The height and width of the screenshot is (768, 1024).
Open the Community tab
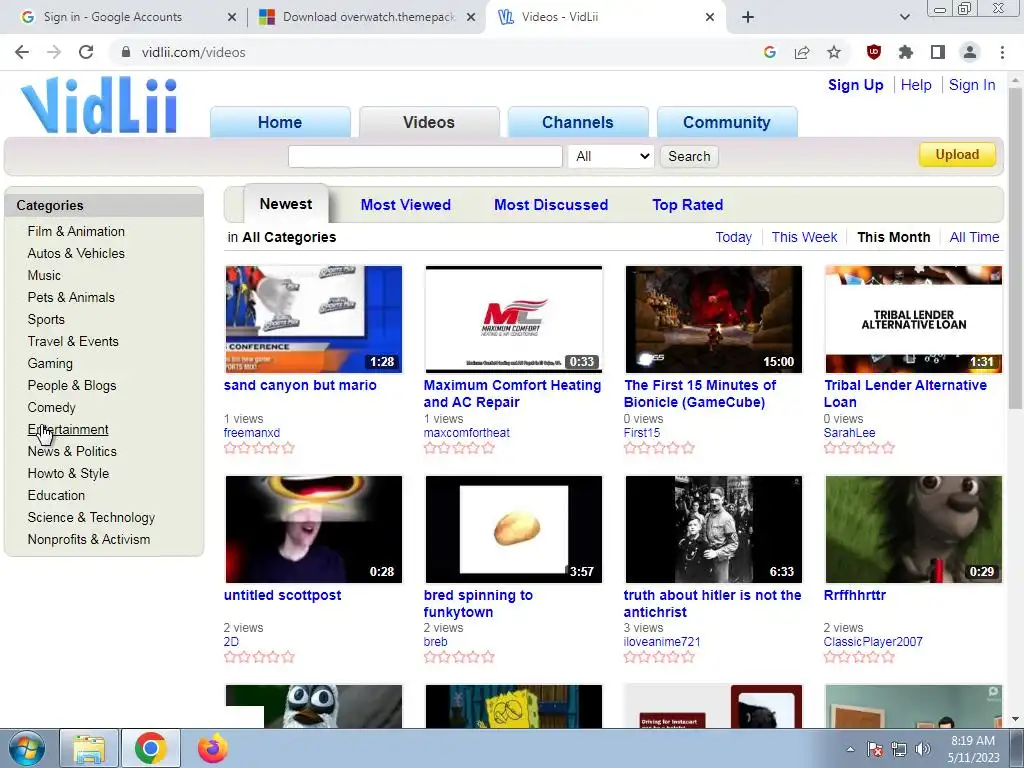(727, 122)
